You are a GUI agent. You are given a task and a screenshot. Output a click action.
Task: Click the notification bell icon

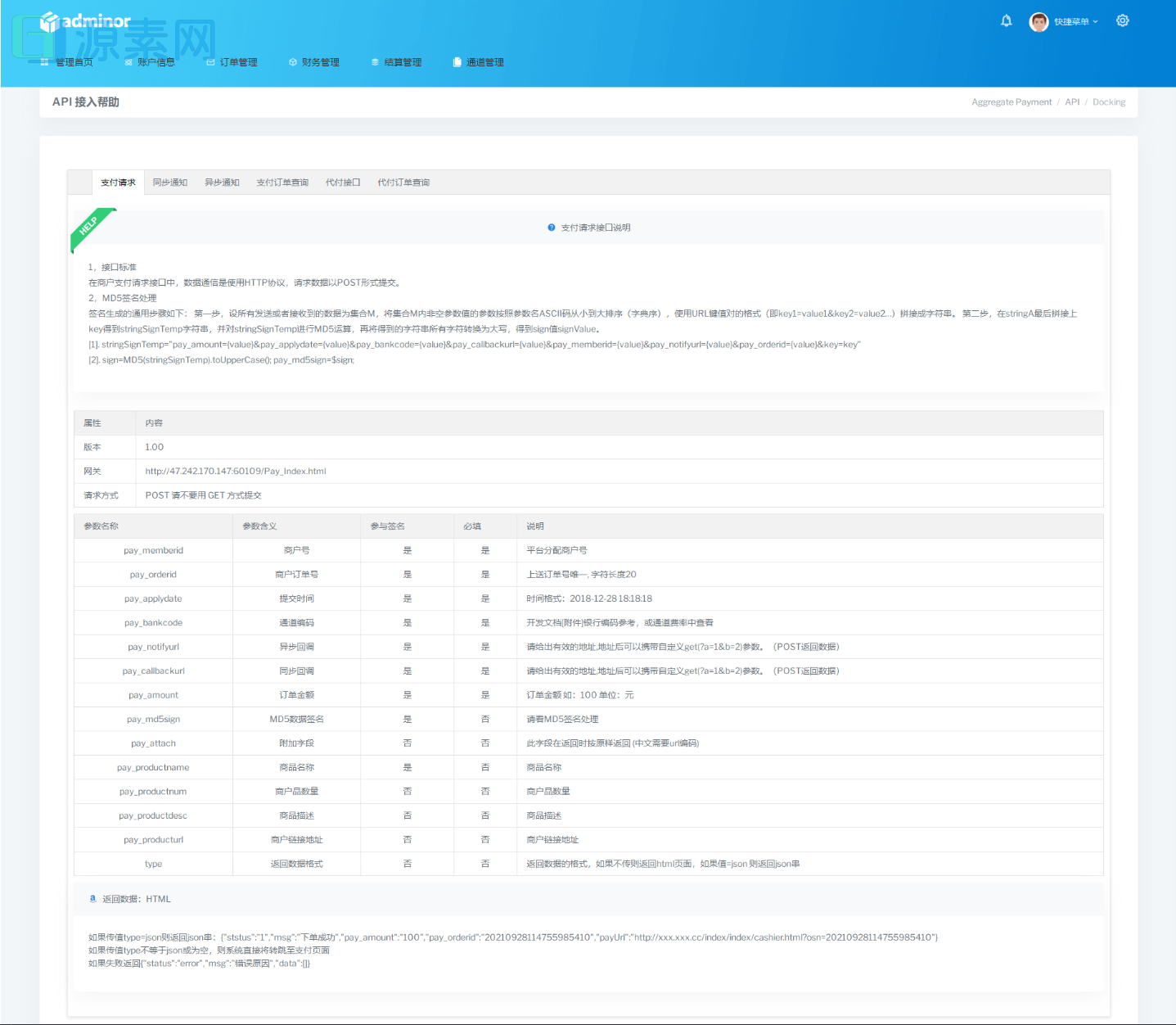pyautogui.click(x=1006, y=21)
